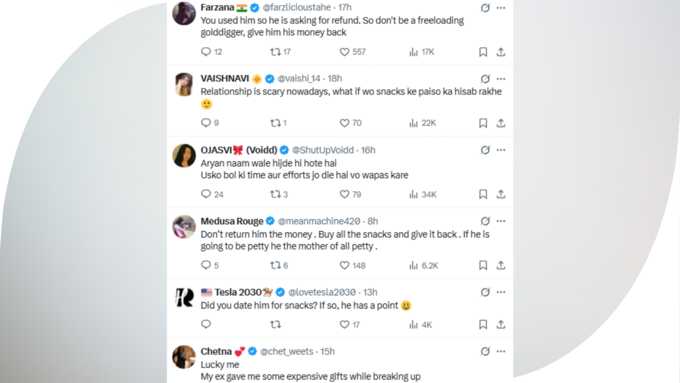Open @ShutUpVoidd profile handle link
Screen dimensions: 680x383
pos(323,150)
